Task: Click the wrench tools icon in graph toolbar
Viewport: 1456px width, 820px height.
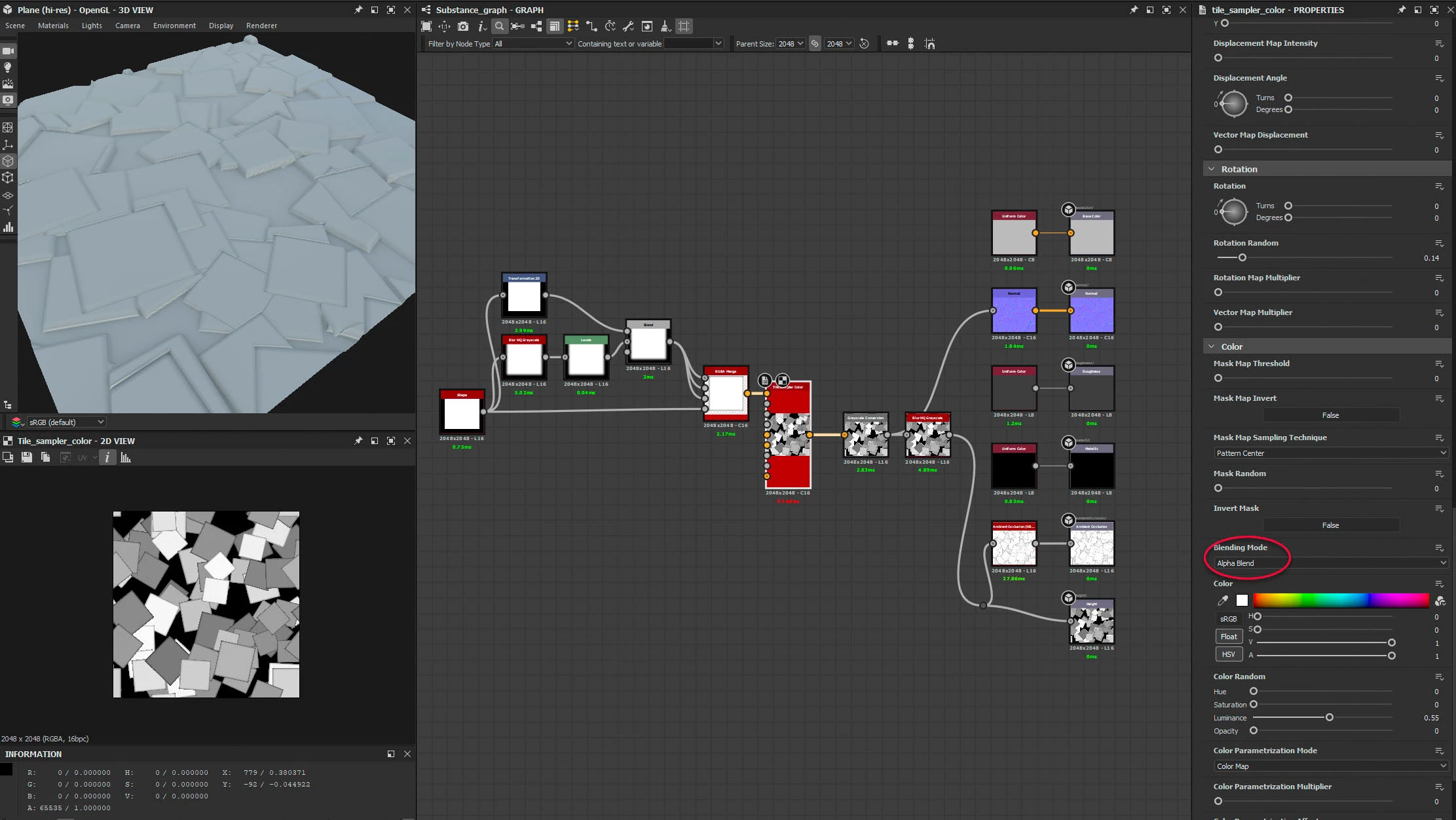Action: pyautogui.click(x=628, y=26)
